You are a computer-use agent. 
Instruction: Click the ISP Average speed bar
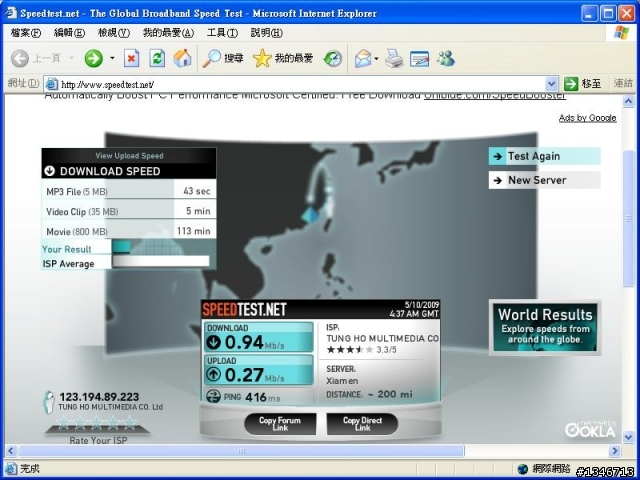[x=161, y=262]
